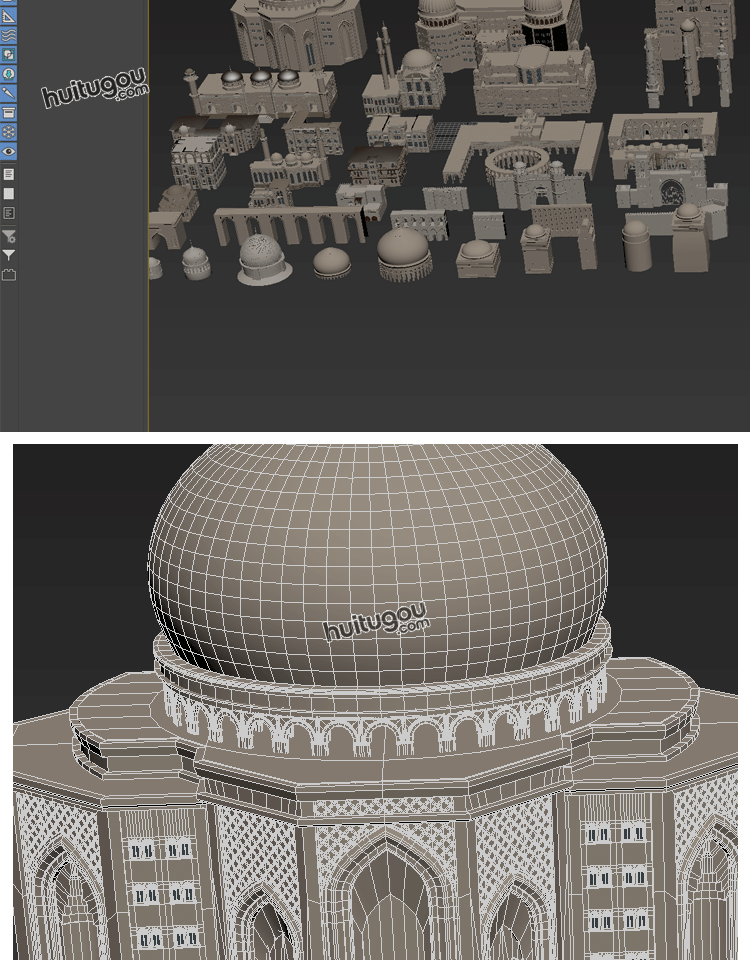
Task: Select the perforated dome model
Action: [264, 257]
